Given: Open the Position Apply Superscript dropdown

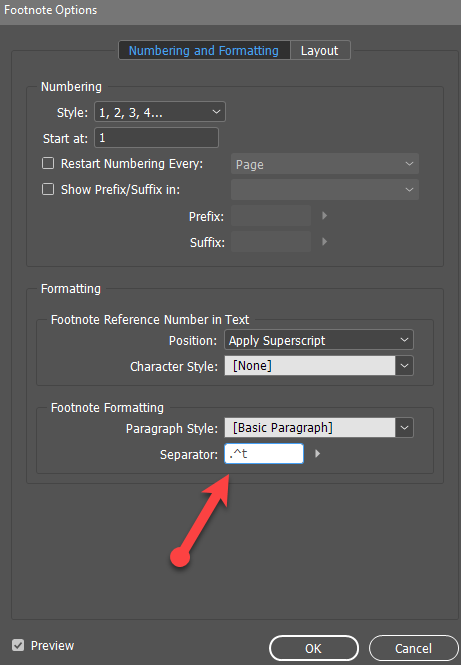Looking at the screenshot, I should point(319,340).
